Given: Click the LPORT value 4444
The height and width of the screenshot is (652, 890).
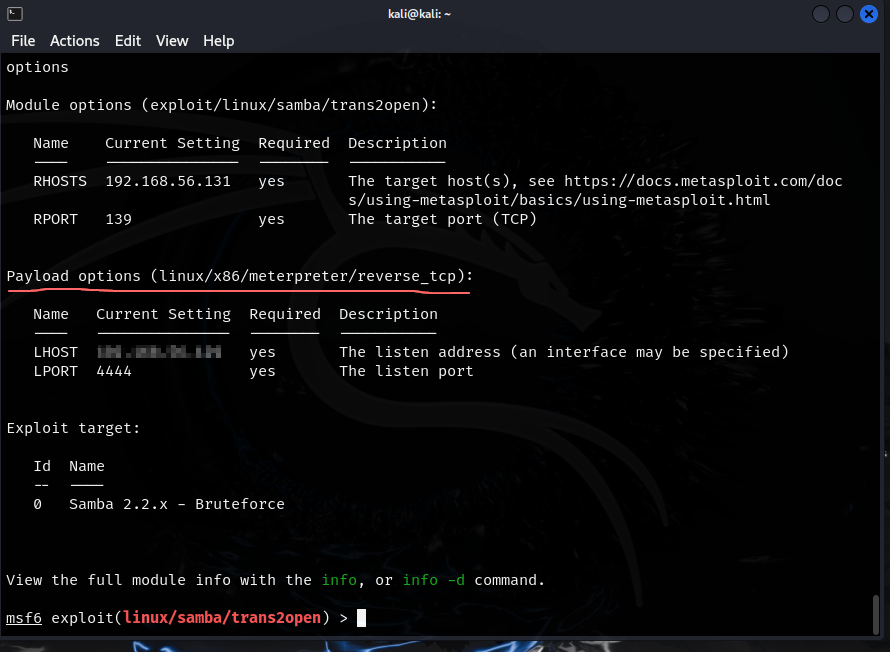Looking at the screenshot, I should 114,371.
